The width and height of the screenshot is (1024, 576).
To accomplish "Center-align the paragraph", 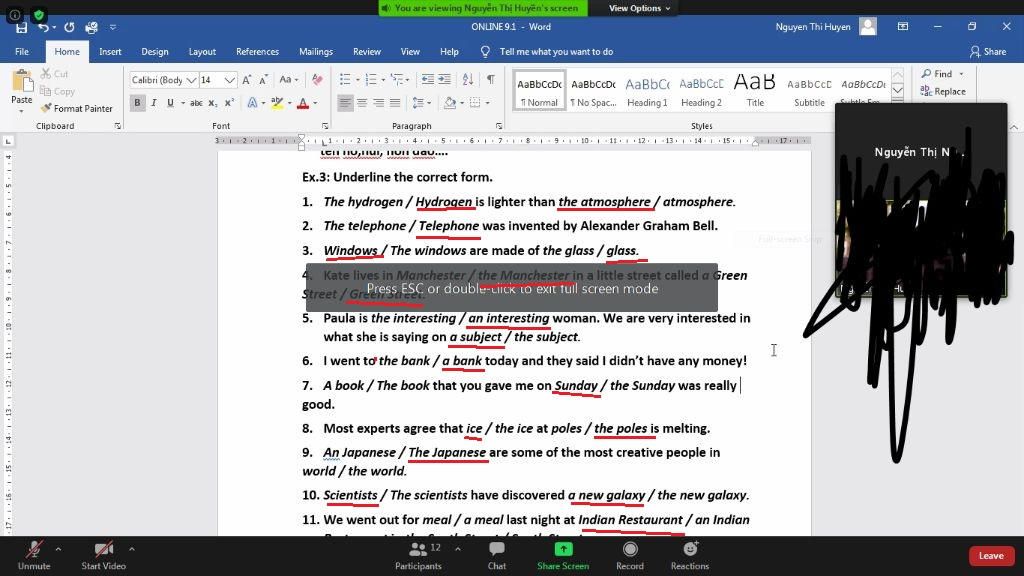I will click(362, 103).
